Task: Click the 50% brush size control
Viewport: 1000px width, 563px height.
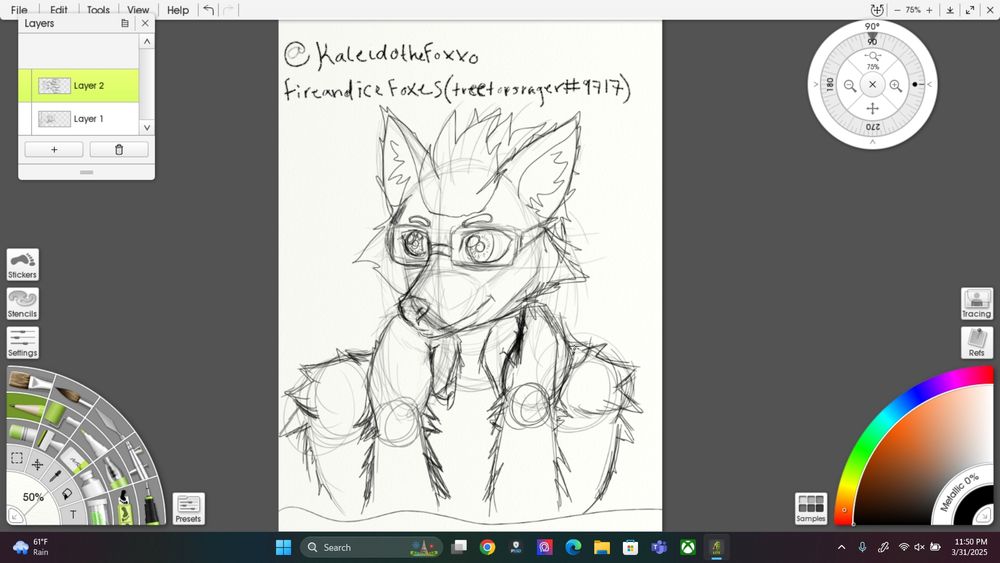Action: (33, 497)
